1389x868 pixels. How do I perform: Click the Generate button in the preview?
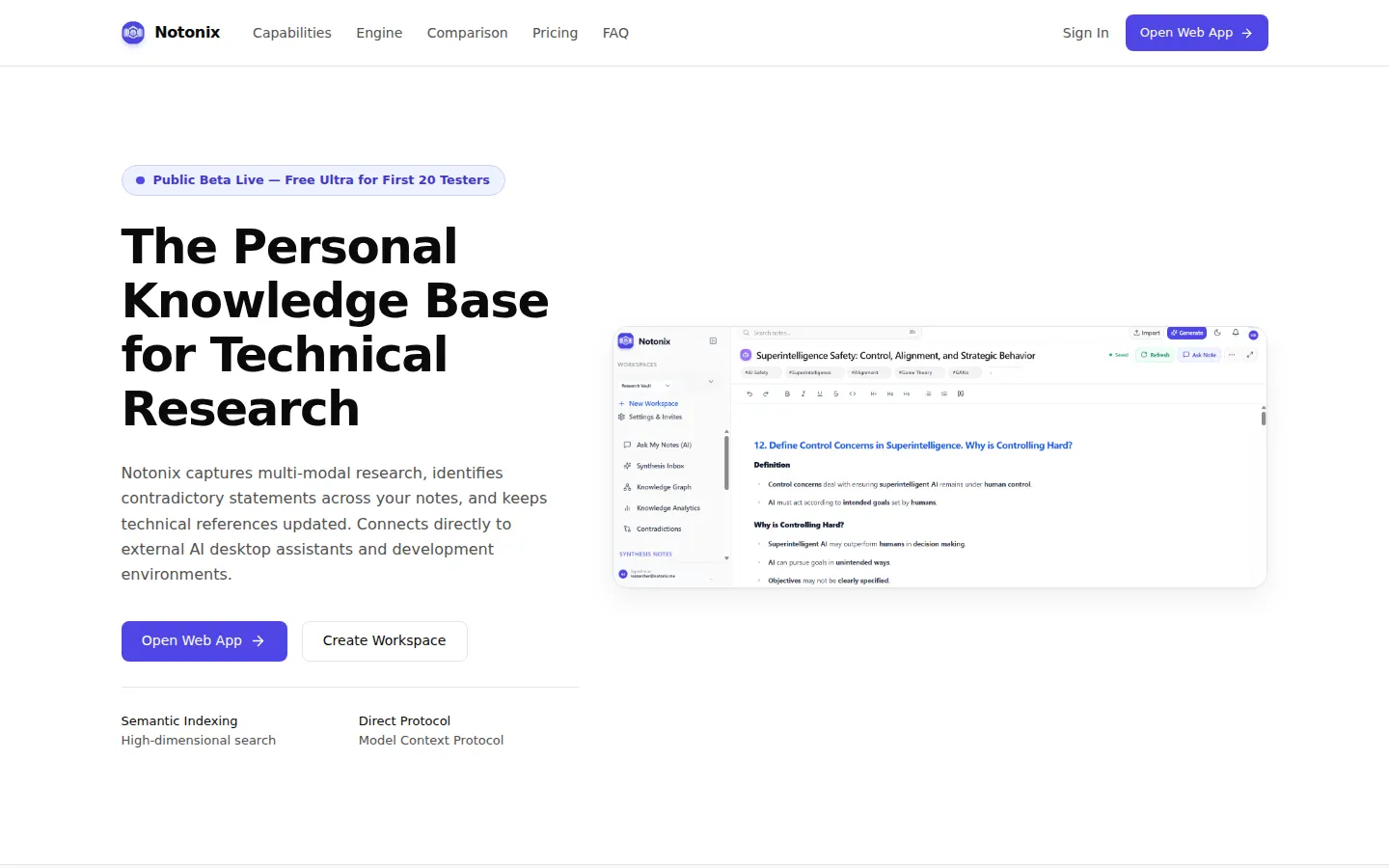[x=1186, y=333]
